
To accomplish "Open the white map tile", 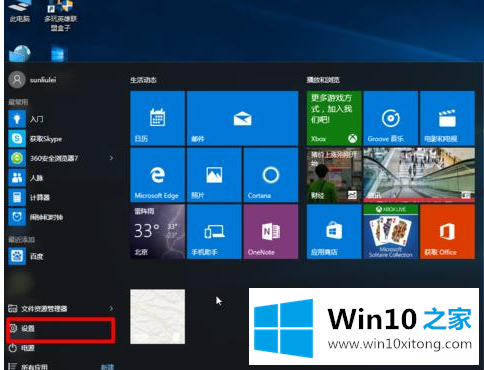I will [157, 317].
